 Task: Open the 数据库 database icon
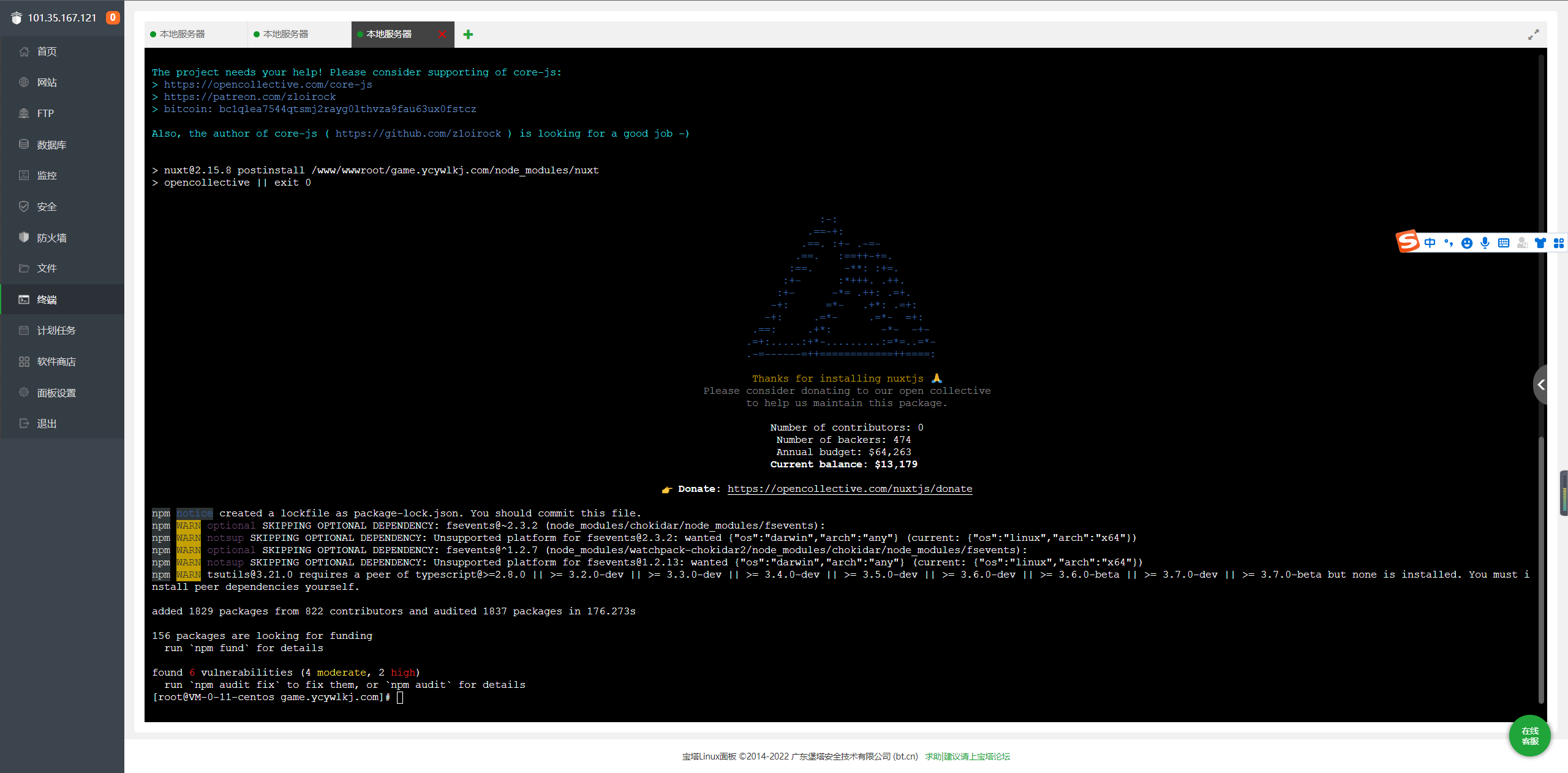click(24, 145)
